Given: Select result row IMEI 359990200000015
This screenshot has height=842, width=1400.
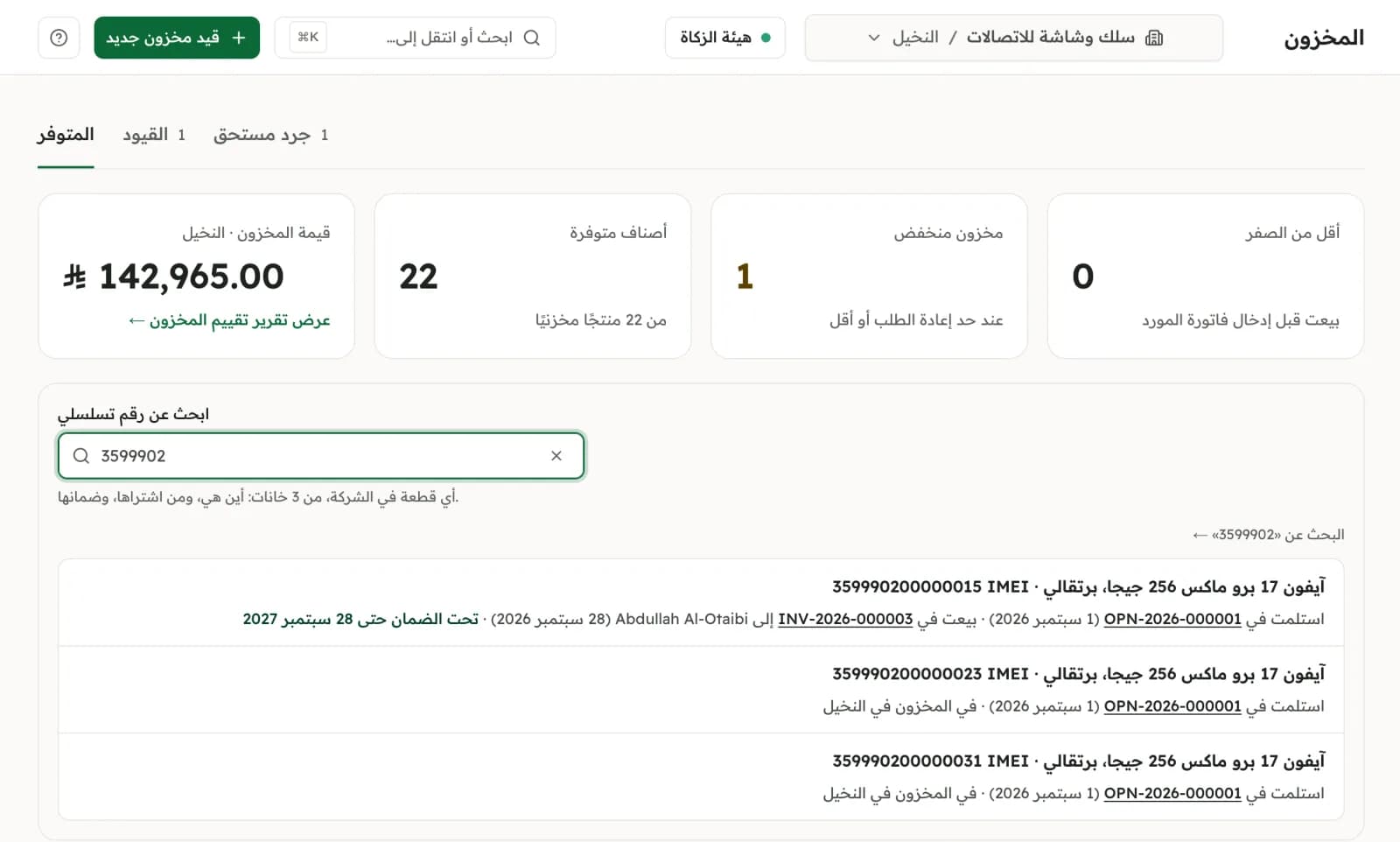Looking at the screenshot, I should tap(701, 602).
